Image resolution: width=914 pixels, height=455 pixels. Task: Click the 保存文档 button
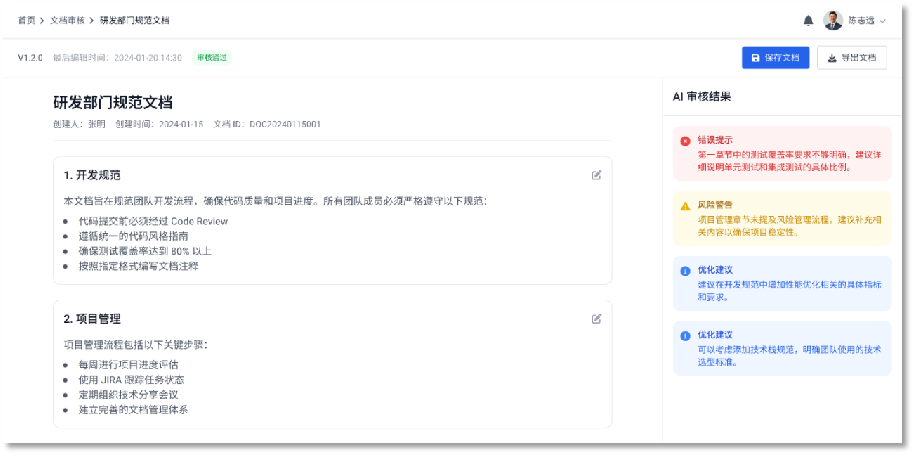[775, 58]
